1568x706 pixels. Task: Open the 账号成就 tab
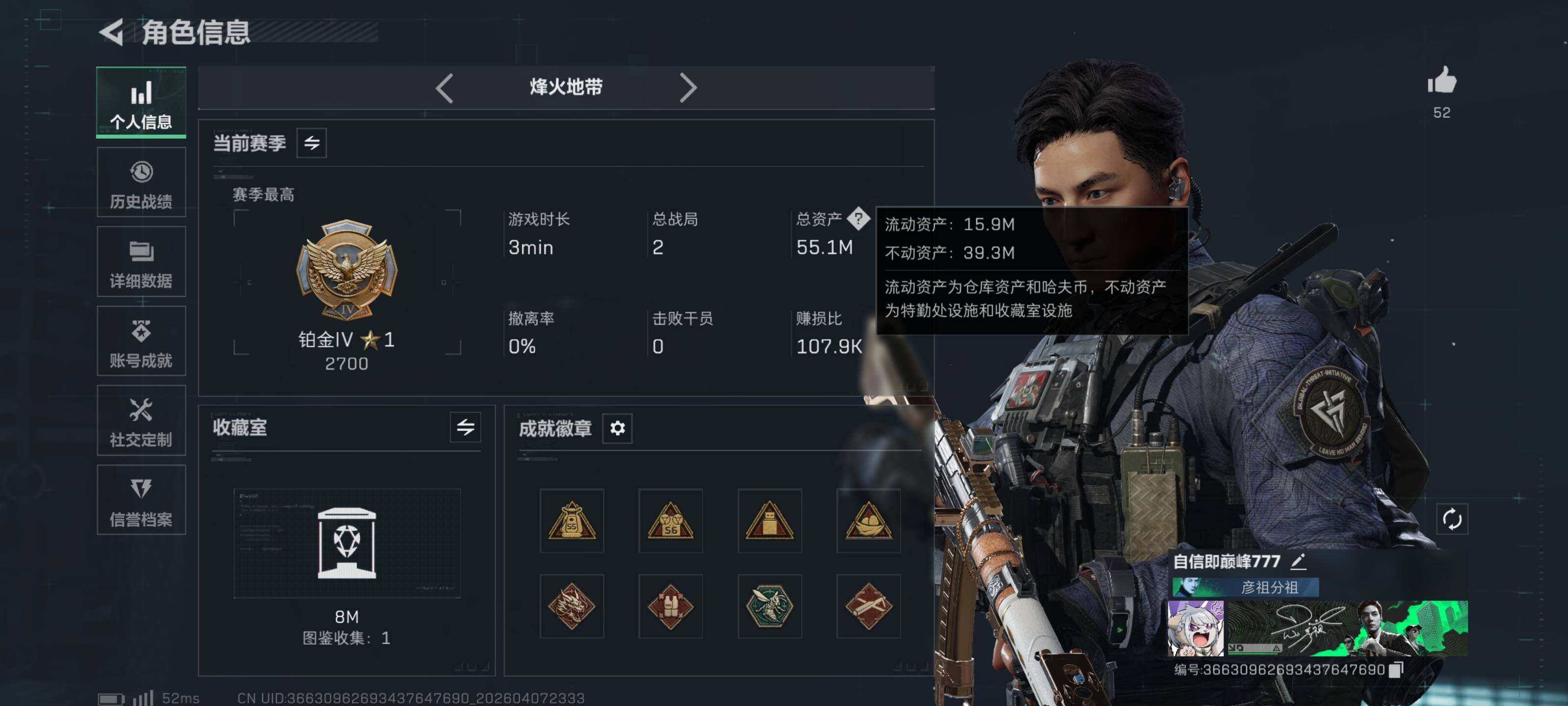pyautogui.click(x=141, y=341)
